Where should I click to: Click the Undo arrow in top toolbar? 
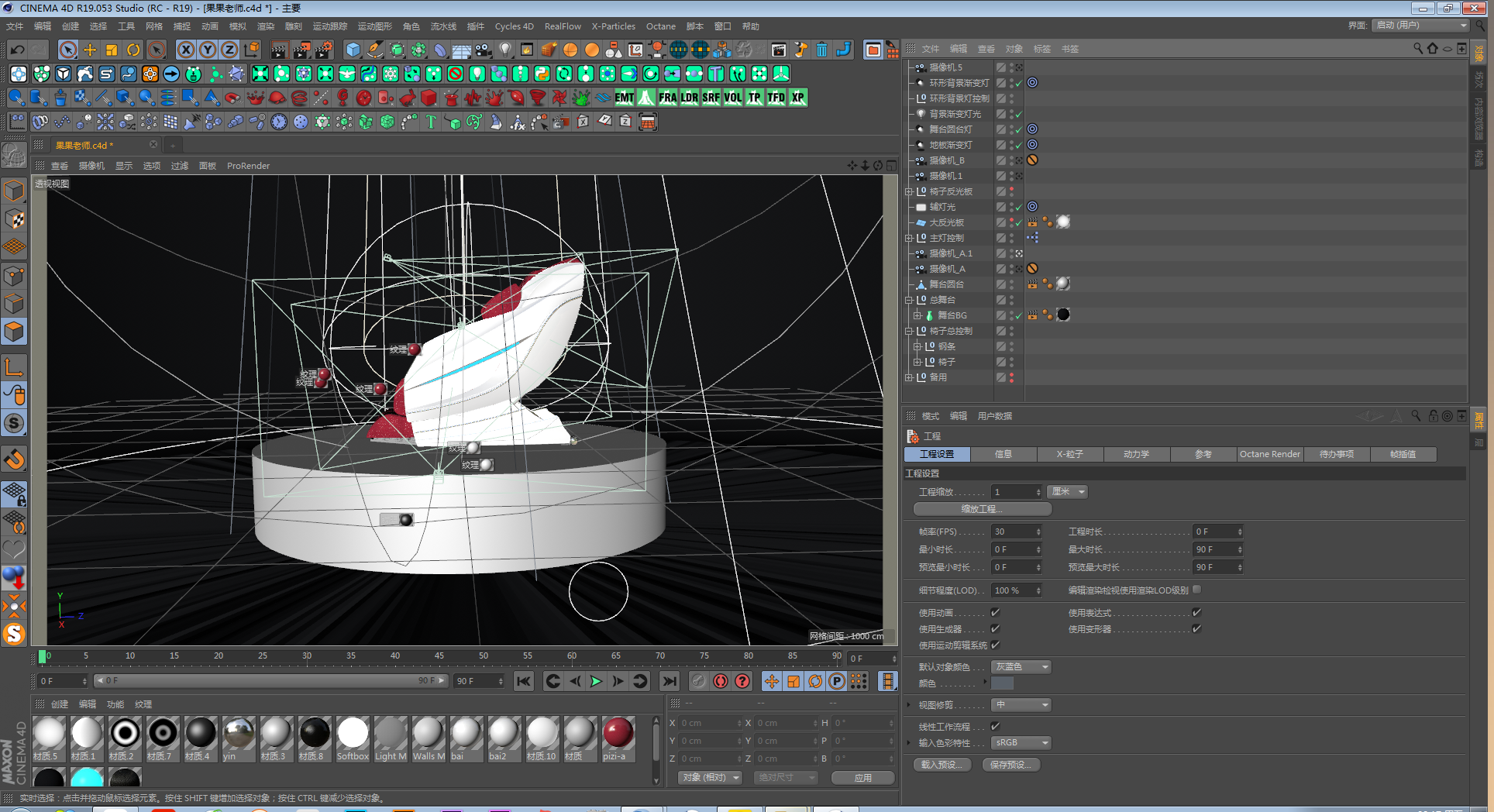point(17,50)
